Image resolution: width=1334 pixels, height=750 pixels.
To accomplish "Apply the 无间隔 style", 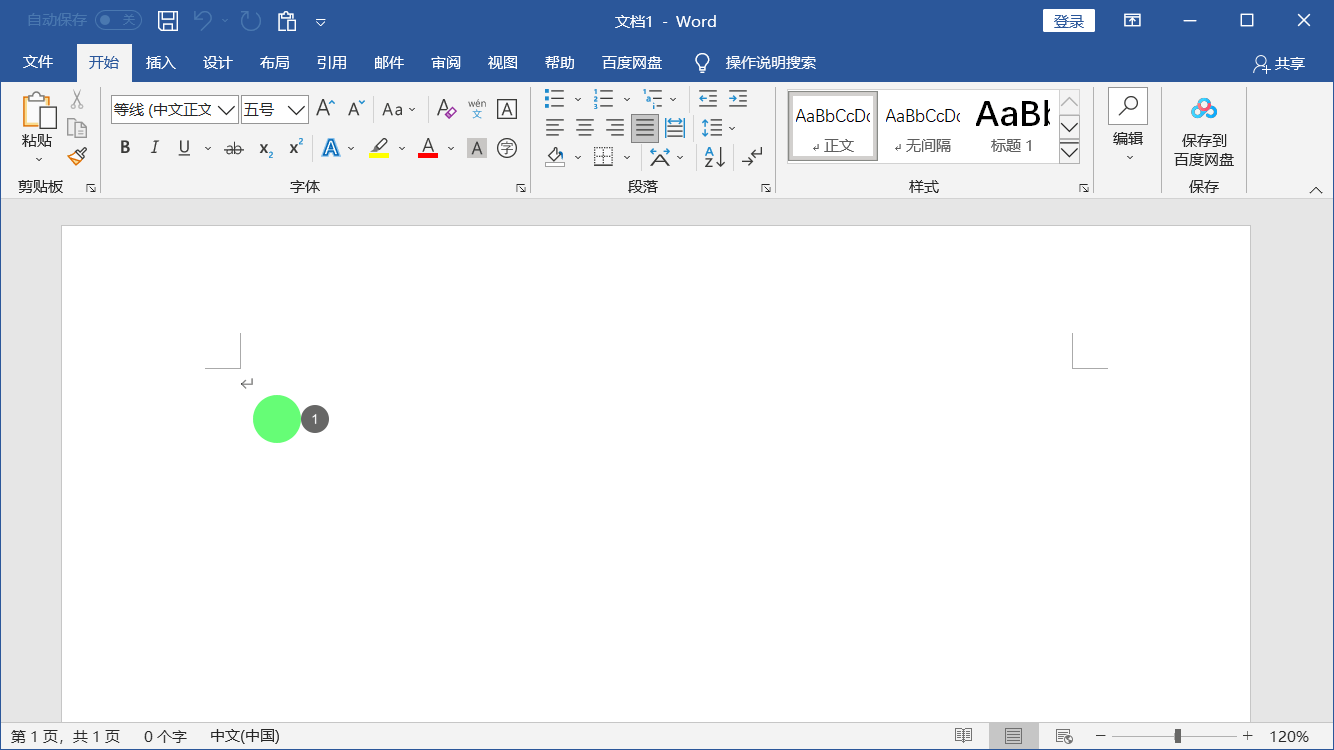I will [x=922, y=127].
